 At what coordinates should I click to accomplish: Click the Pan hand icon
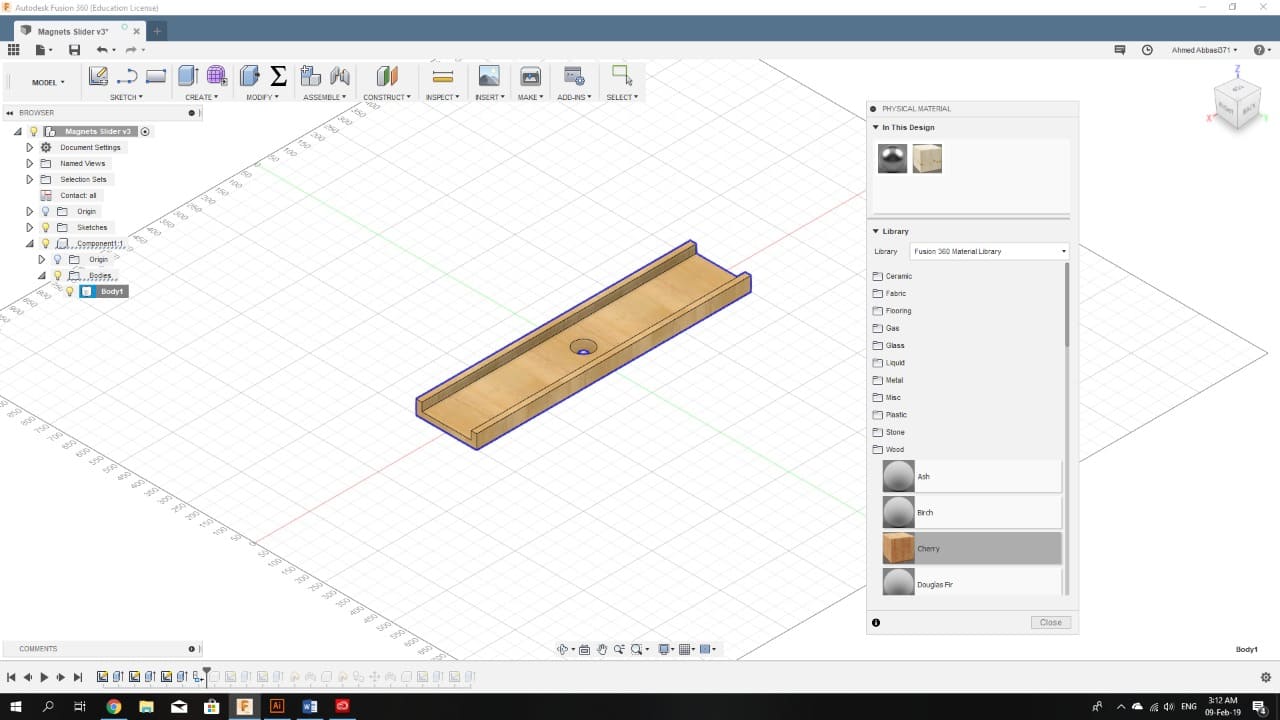click(602, 649)
